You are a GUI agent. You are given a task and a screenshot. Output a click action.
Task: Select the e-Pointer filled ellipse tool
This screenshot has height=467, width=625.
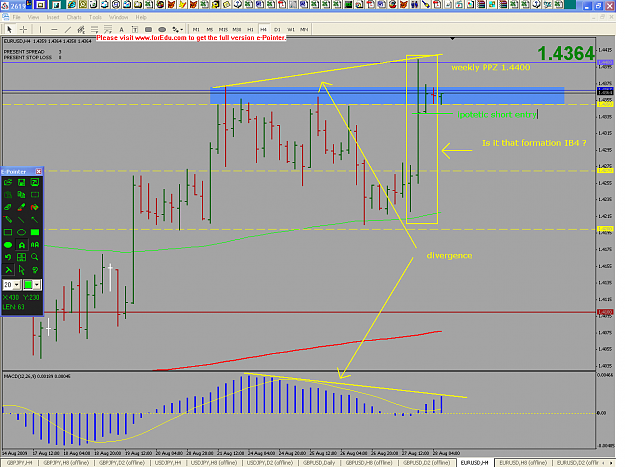pos(8,245)
